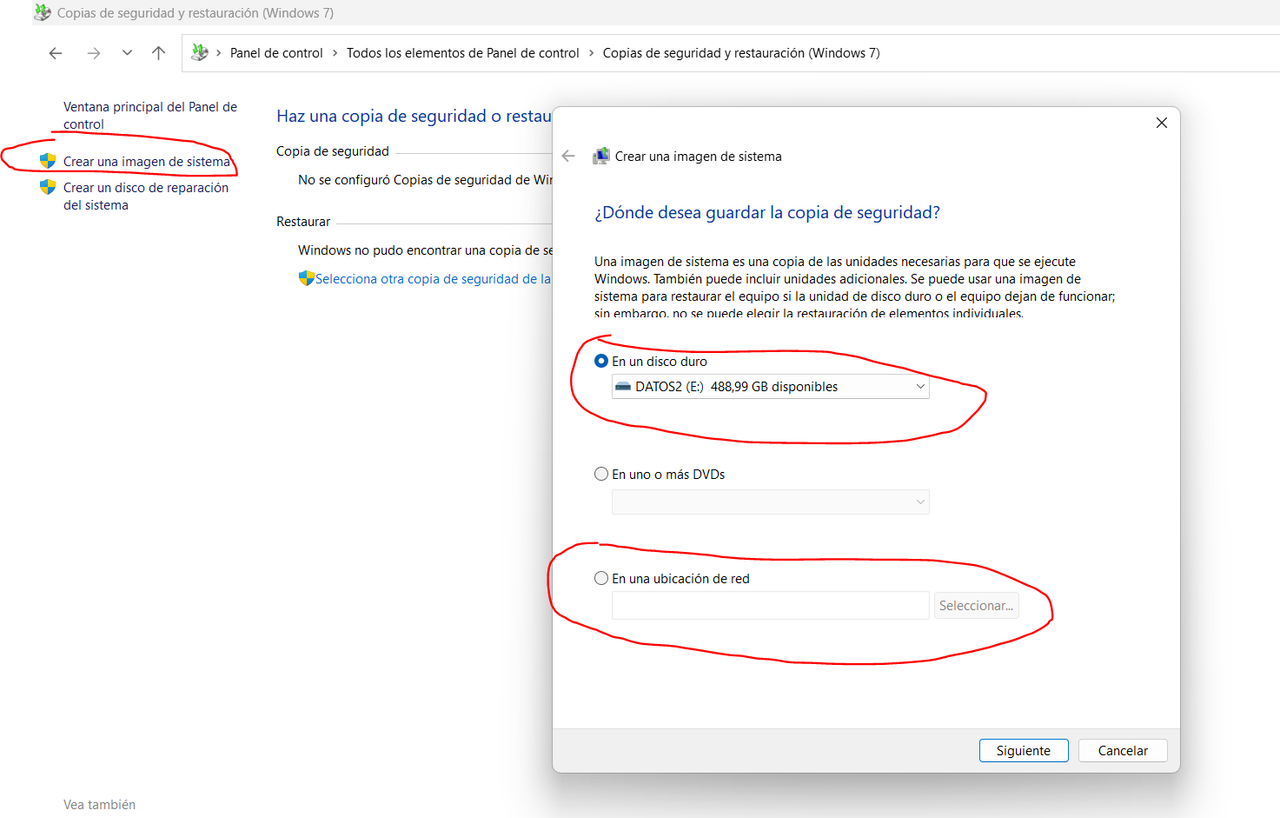This screenshot has width=1280, height=818.
Task: Click the Haz una copia de seguridad heading
Action: (x=414, y=116)
